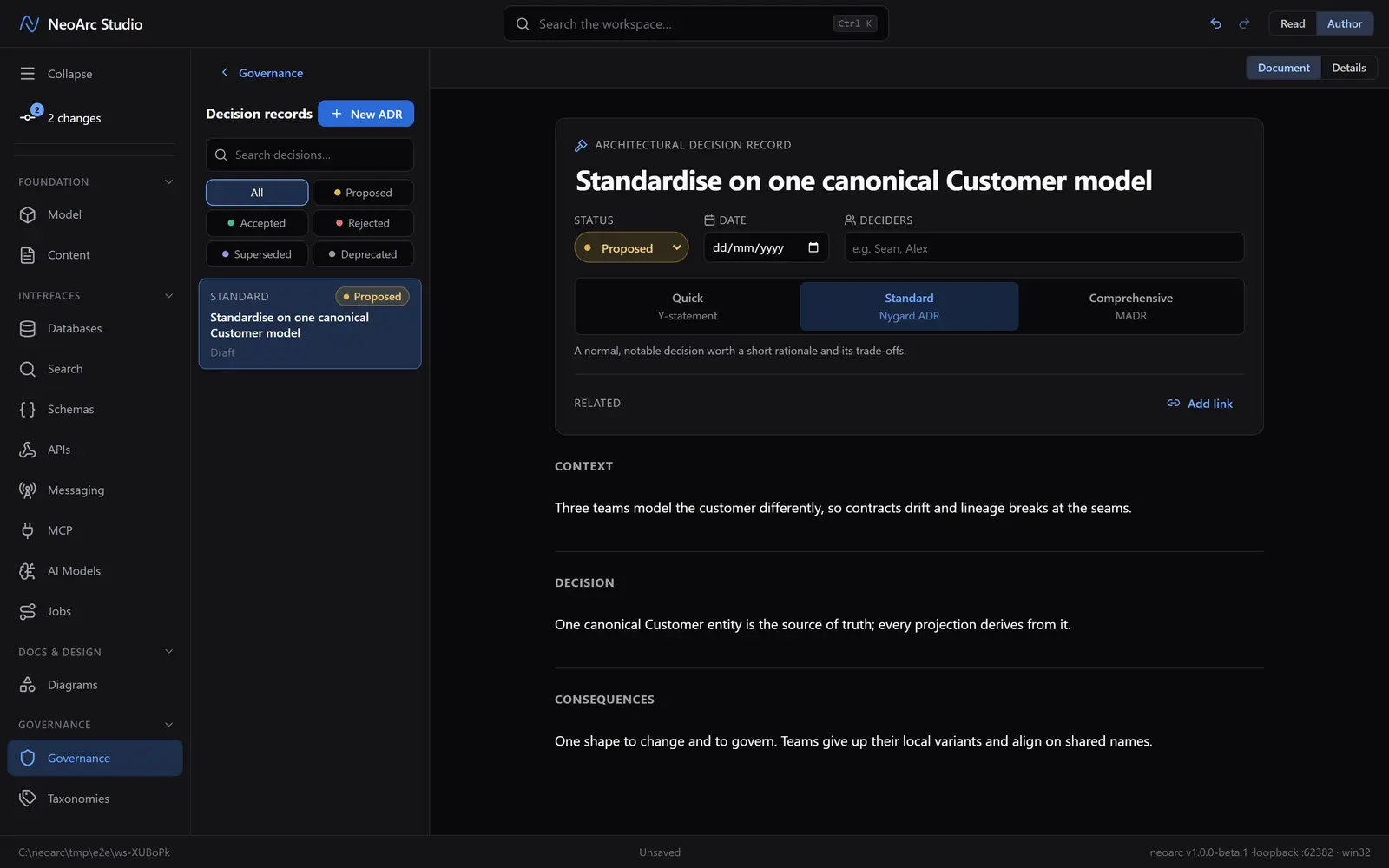The image size is (1389, 868).
Task: Click the Collapse label in sidebar
Action: 70,74
